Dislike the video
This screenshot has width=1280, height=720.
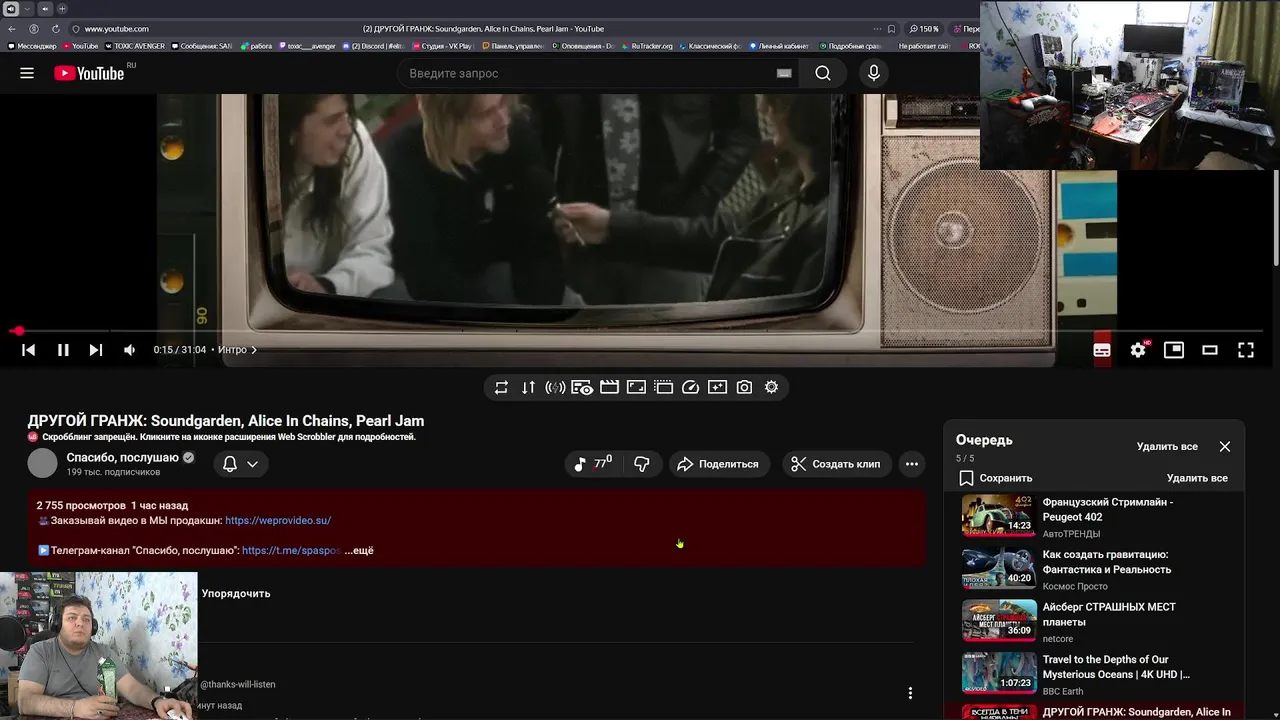click(x=642, y=464)
